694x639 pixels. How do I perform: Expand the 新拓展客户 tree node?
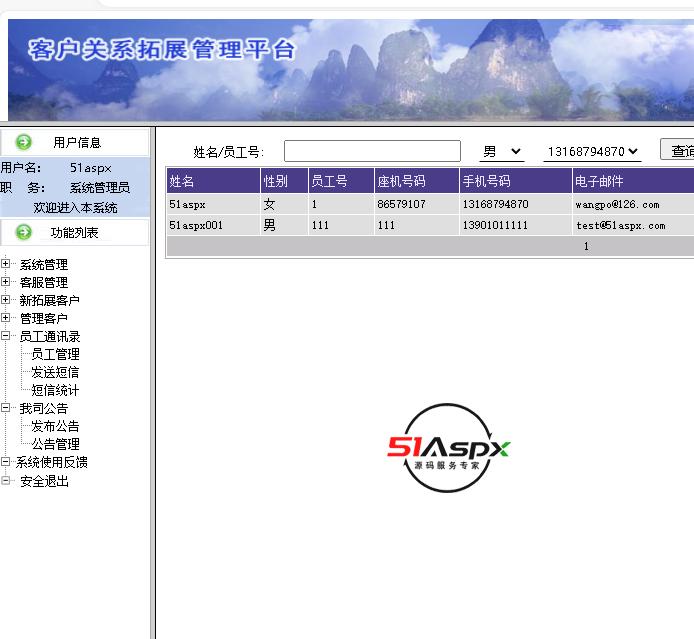click(x=5, y=300)
